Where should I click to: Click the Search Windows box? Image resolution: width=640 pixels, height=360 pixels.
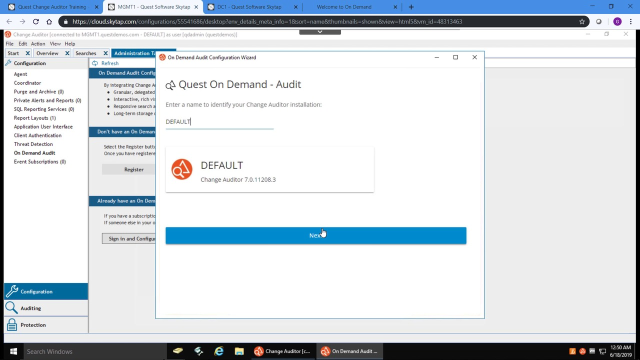[95, 351]
